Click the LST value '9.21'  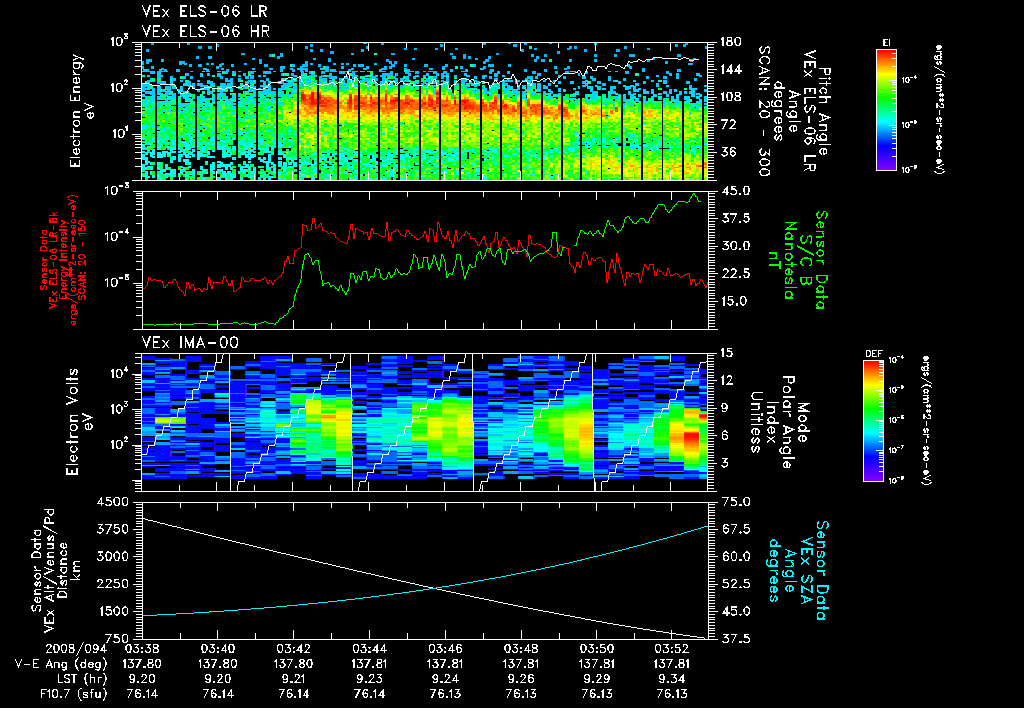point(294,679)
